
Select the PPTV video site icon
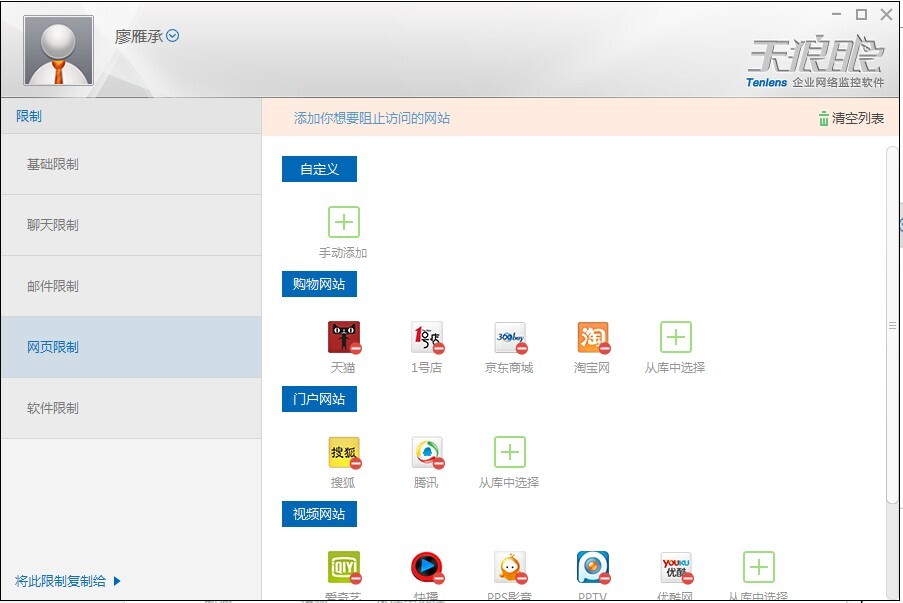593,567
